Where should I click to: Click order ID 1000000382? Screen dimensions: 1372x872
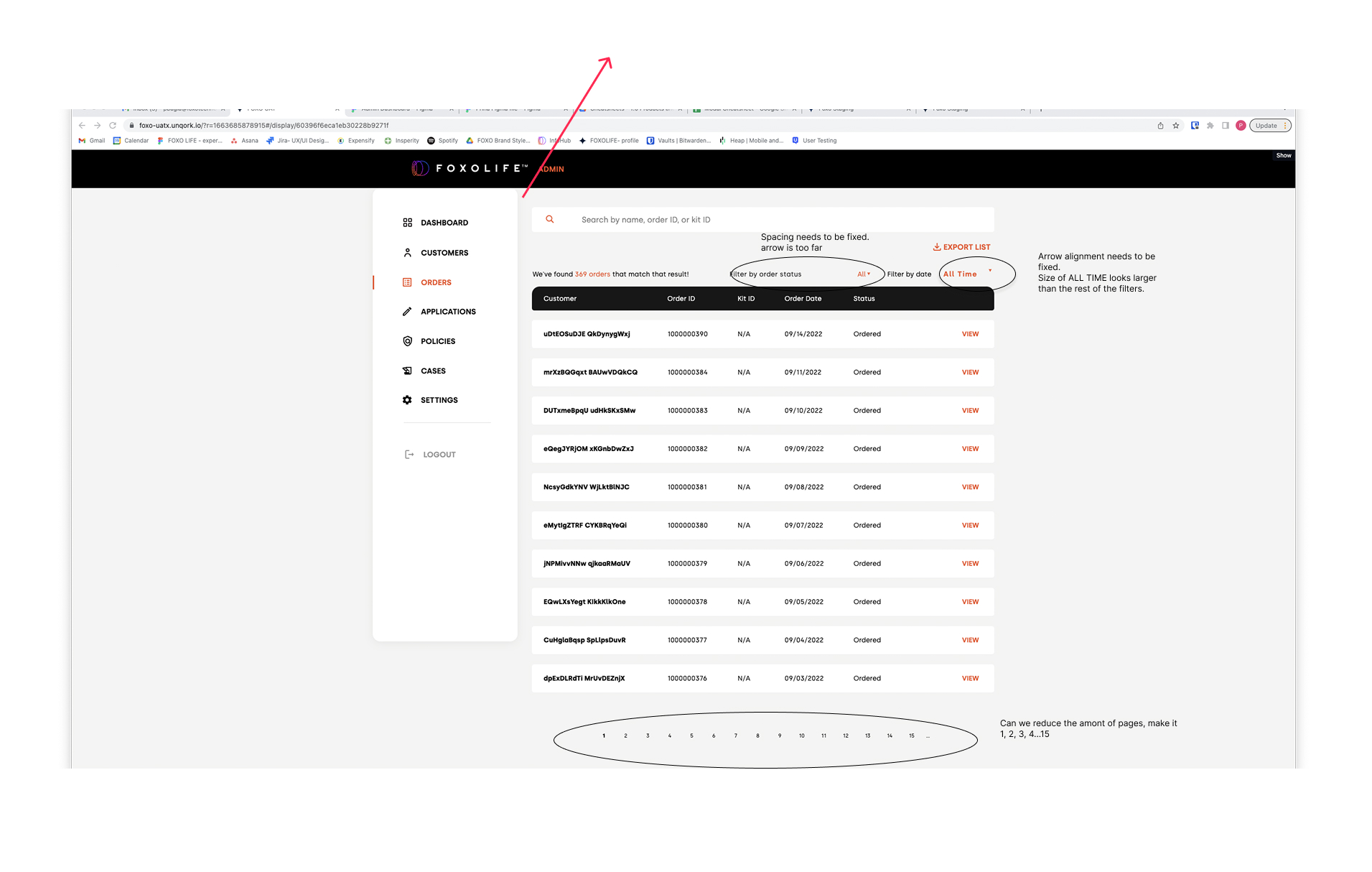tap(687, 449)
